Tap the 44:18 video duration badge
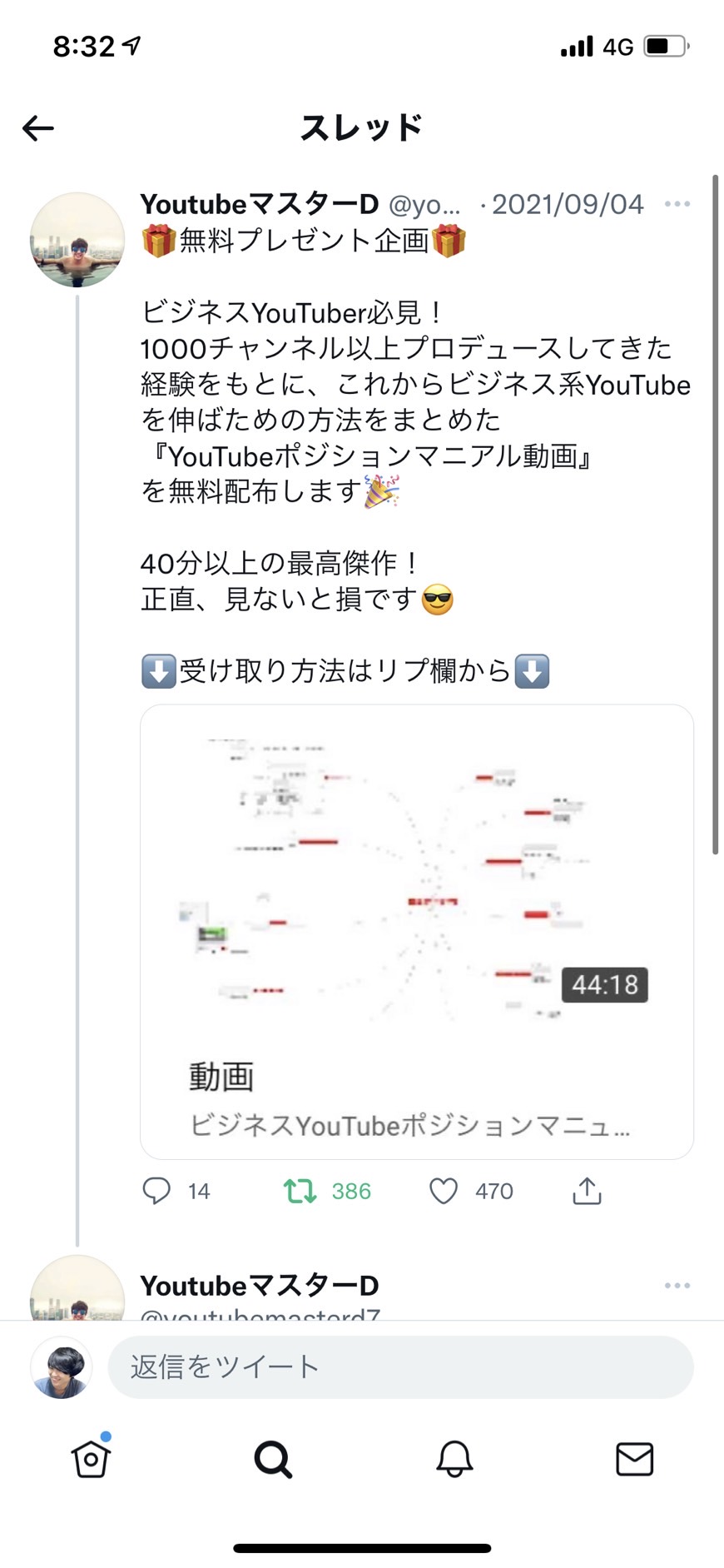This screenshot has width=724, height=1568. [x=605, y=984]
